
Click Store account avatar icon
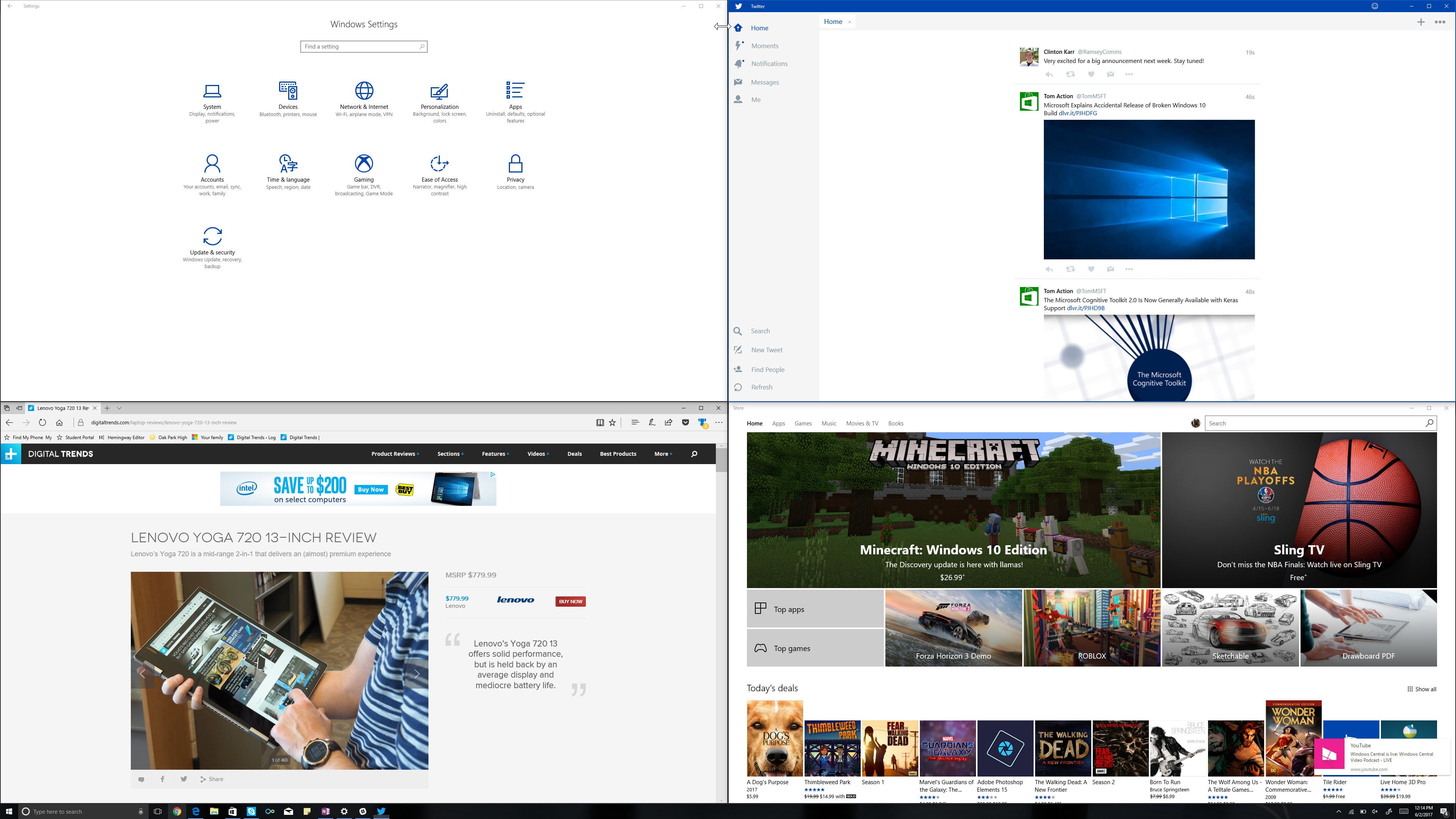(1196, 424)
